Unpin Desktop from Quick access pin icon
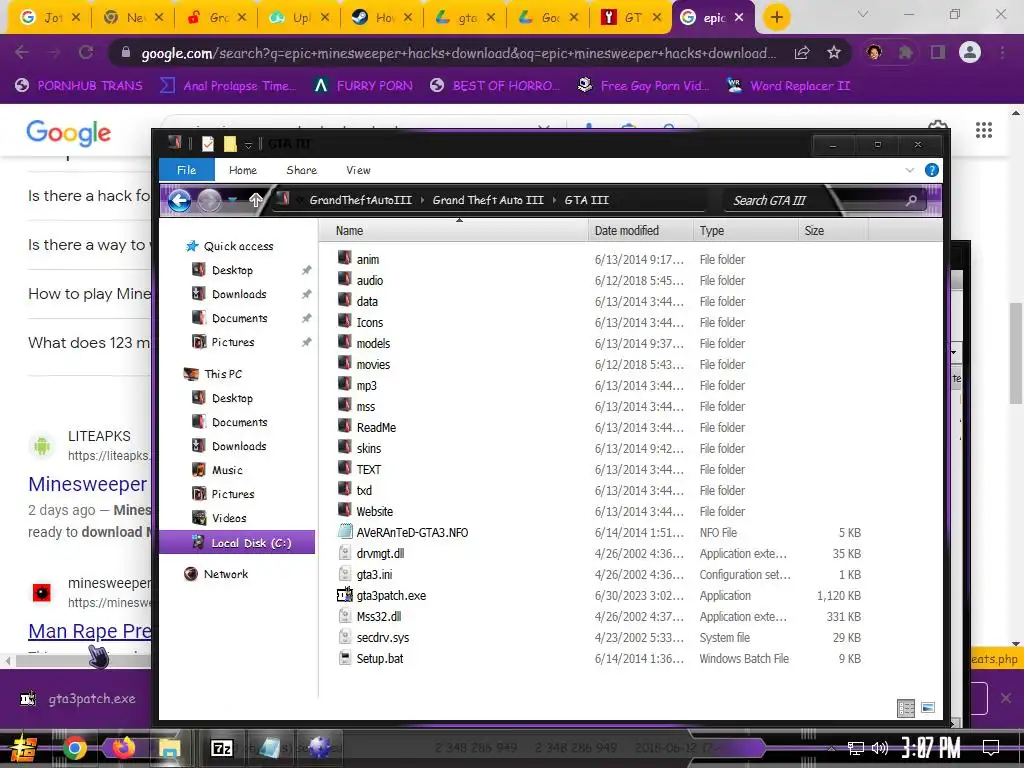Image resolution: width=1024 pixels, height=768 pixels. (x=306, y=270)
